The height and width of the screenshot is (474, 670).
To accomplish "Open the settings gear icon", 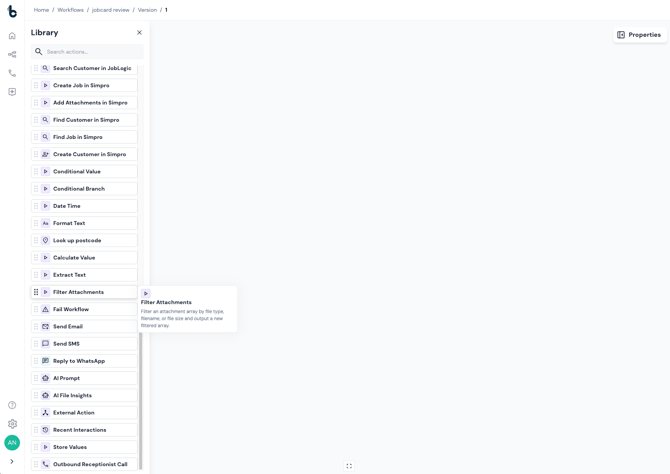I will [12, 424].
